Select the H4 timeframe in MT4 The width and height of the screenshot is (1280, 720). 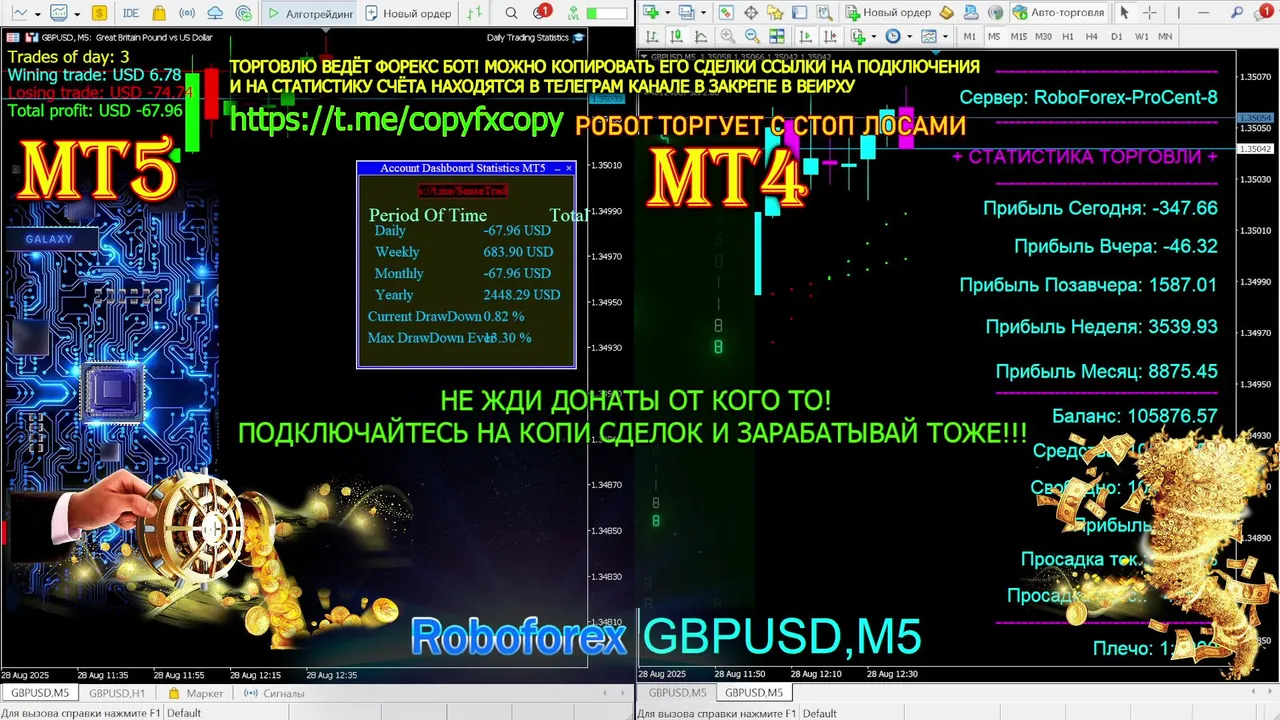coord(1092,36)
